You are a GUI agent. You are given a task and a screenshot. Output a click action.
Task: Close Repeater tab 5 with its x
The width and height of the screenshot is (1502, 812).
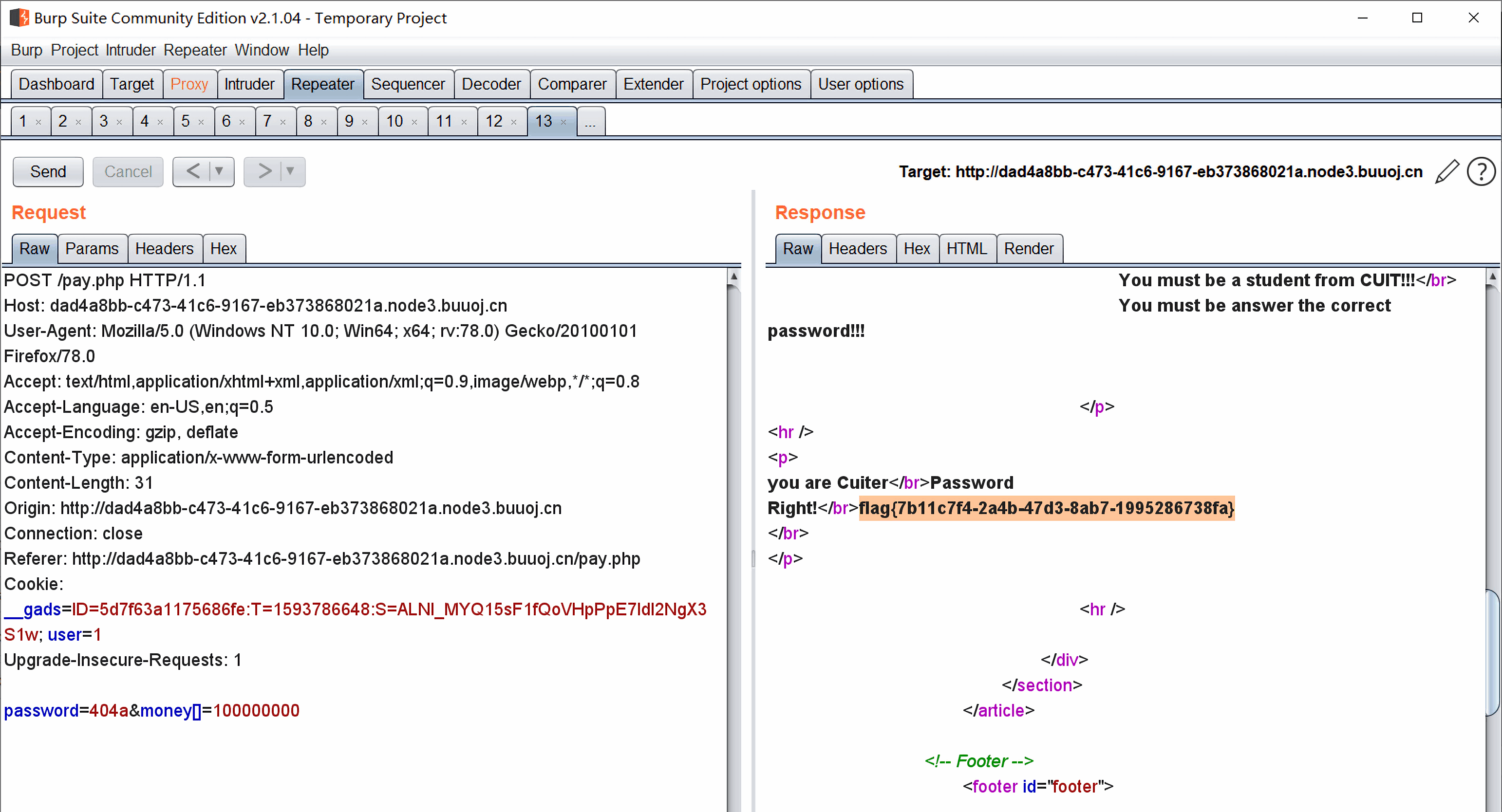pos(201,122)
